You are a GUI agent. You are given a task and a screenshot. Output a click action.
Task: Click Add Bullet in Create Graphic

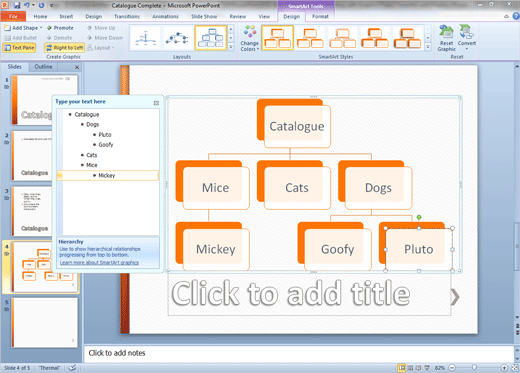pos(20,38)
